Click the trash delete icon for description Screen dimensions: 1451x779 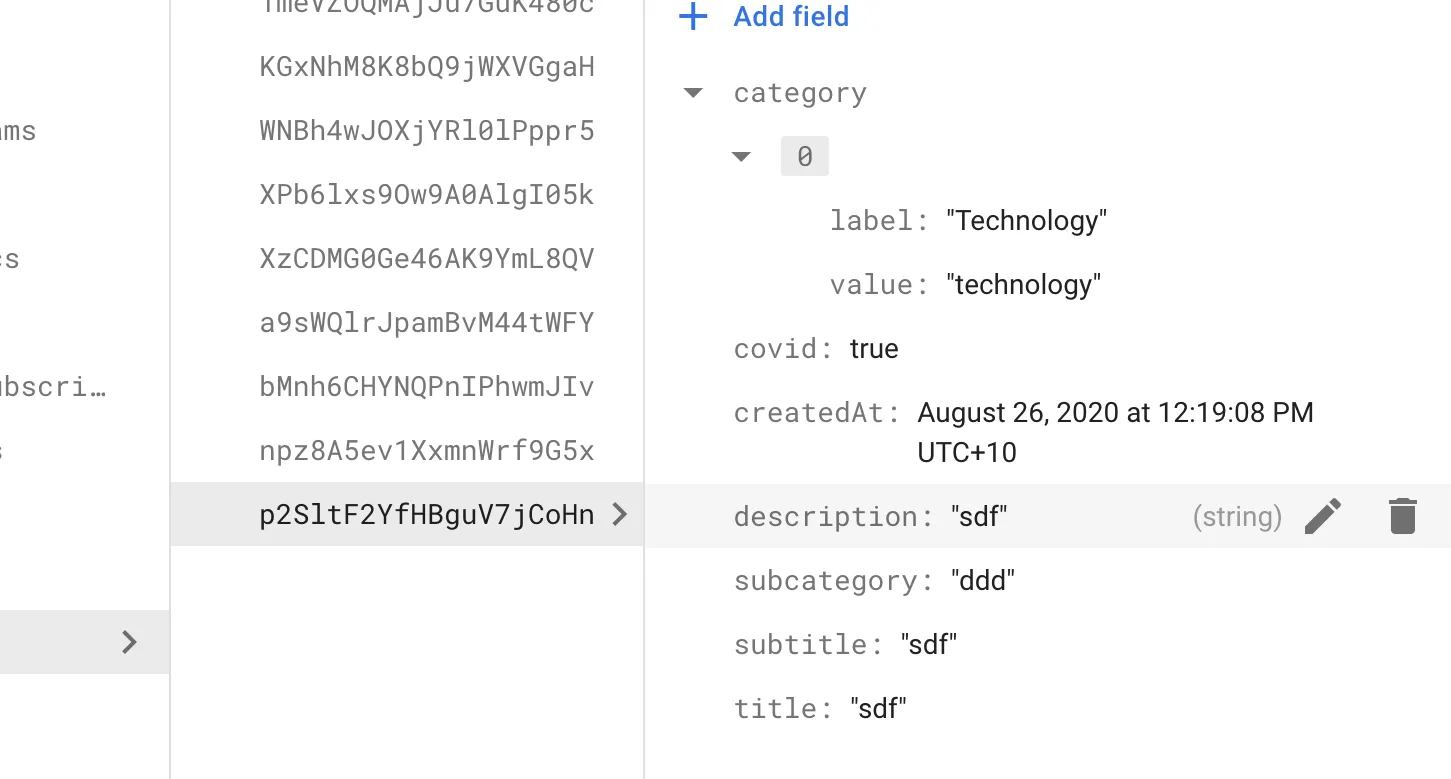click(x=1402, y=516)
